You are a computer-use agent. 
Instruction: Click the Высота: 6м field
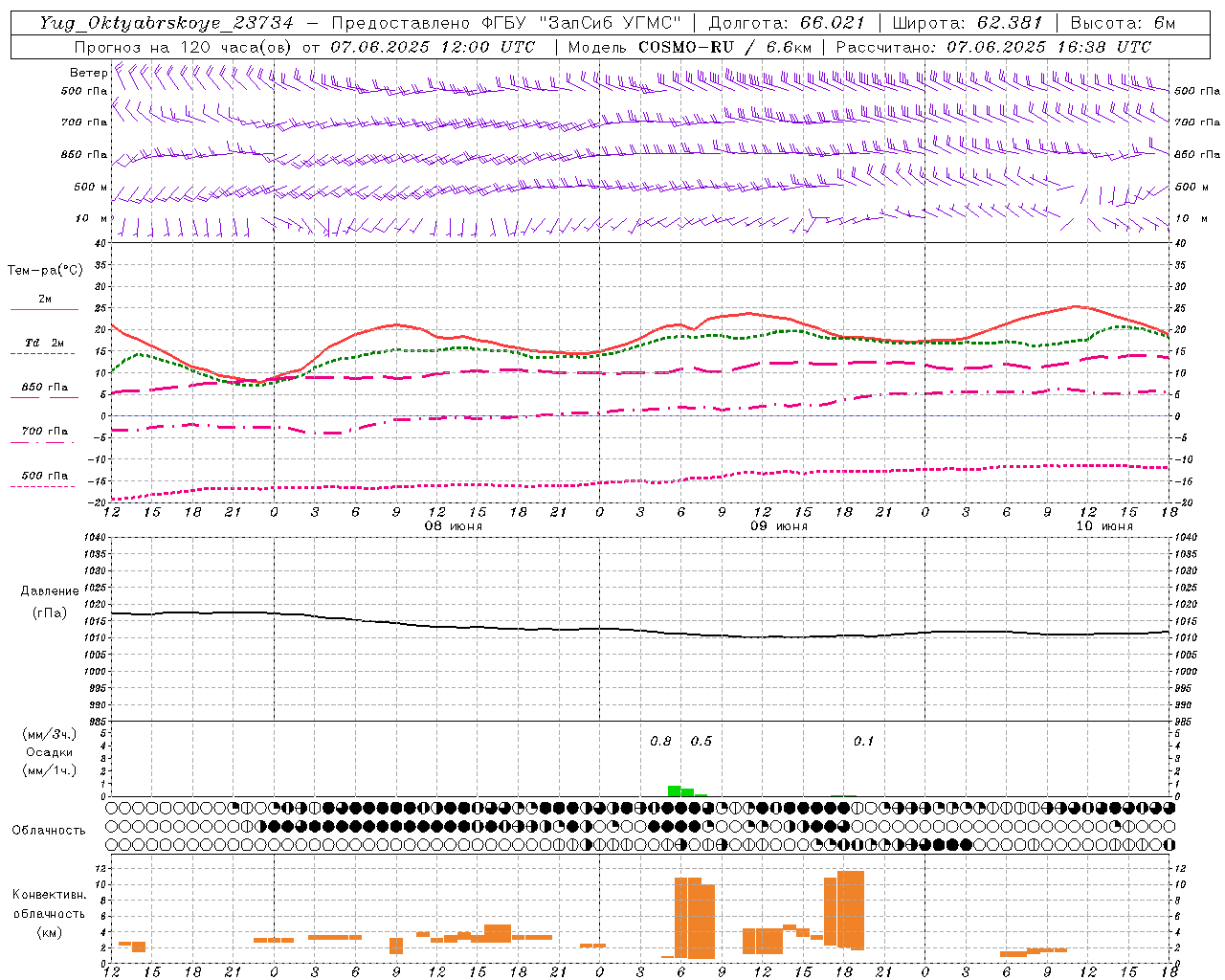point(1122,23)
